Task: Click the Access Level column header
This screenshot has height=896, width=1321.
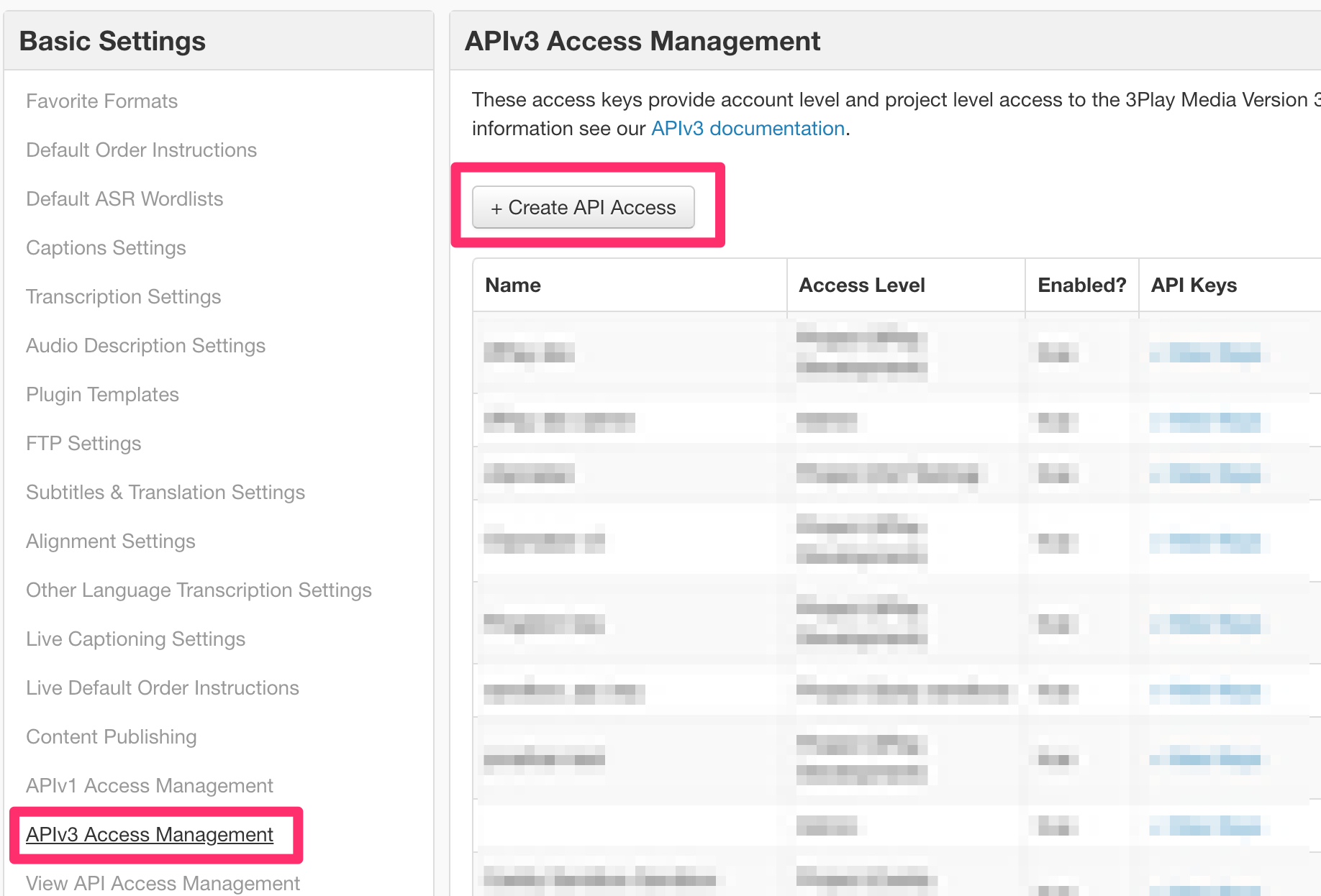Action: [x=861, y=285]
